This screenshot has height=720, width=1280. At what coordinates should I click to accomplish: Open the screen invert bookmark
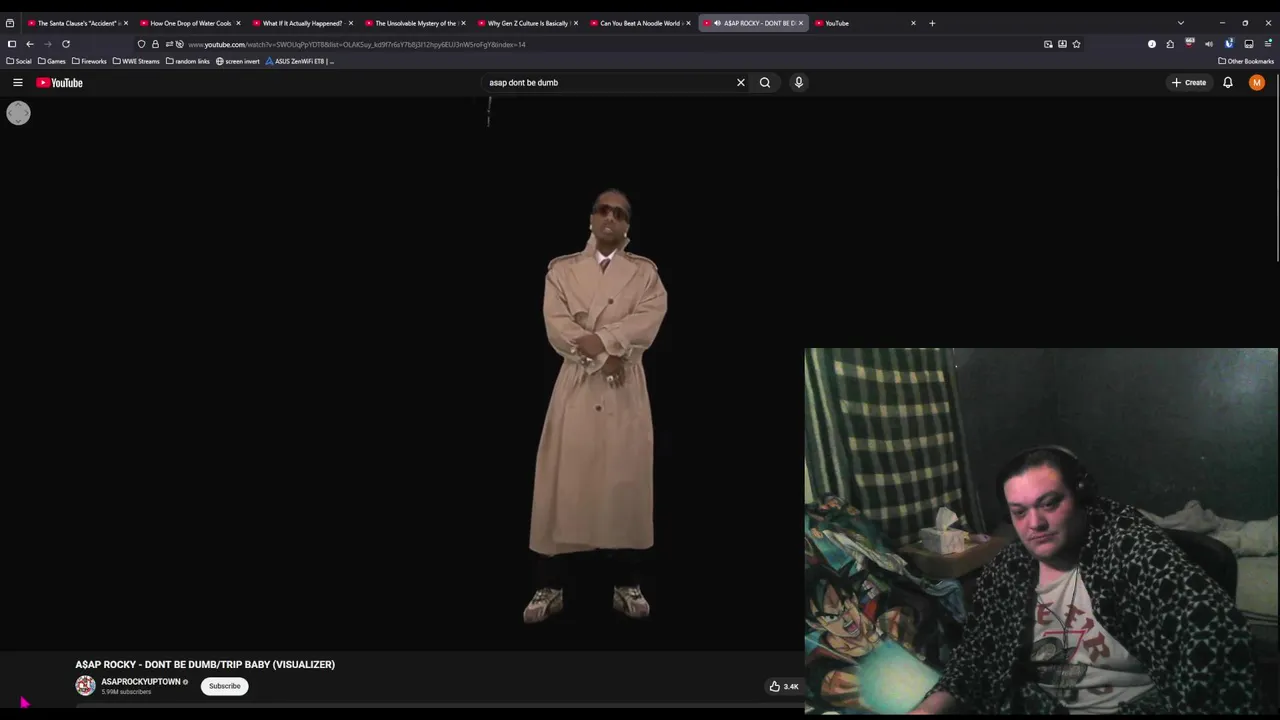click(x=238, y=61)
